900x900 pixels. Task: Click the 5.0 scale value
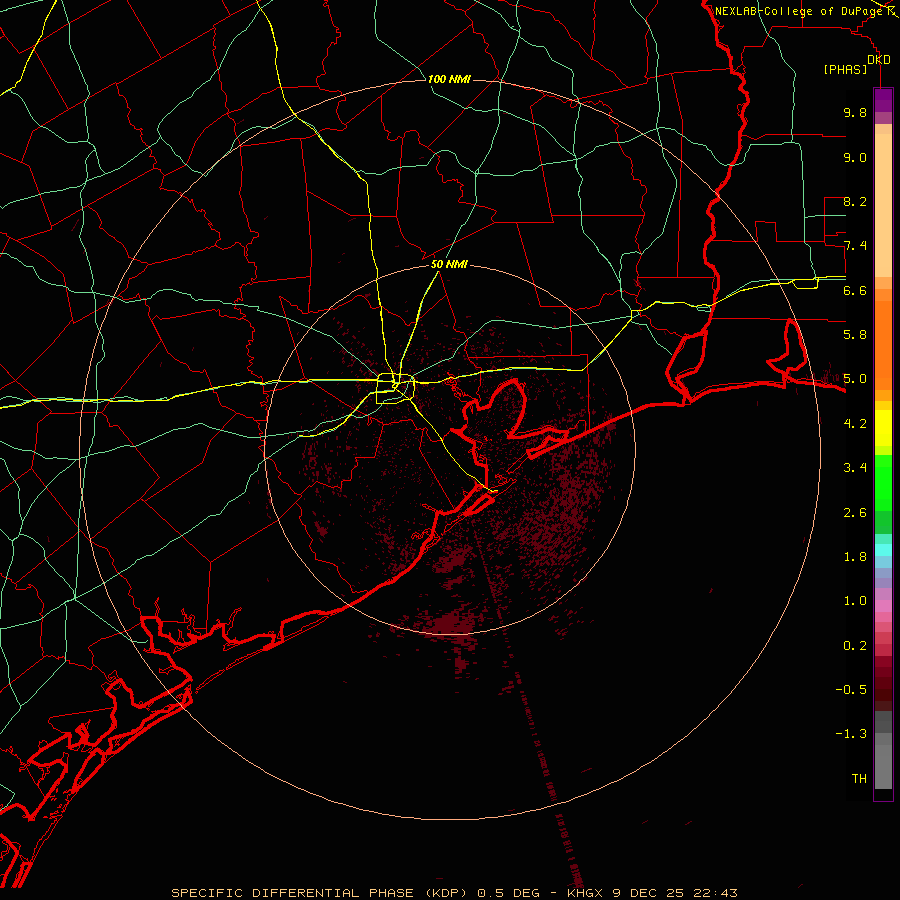point(855,379)
